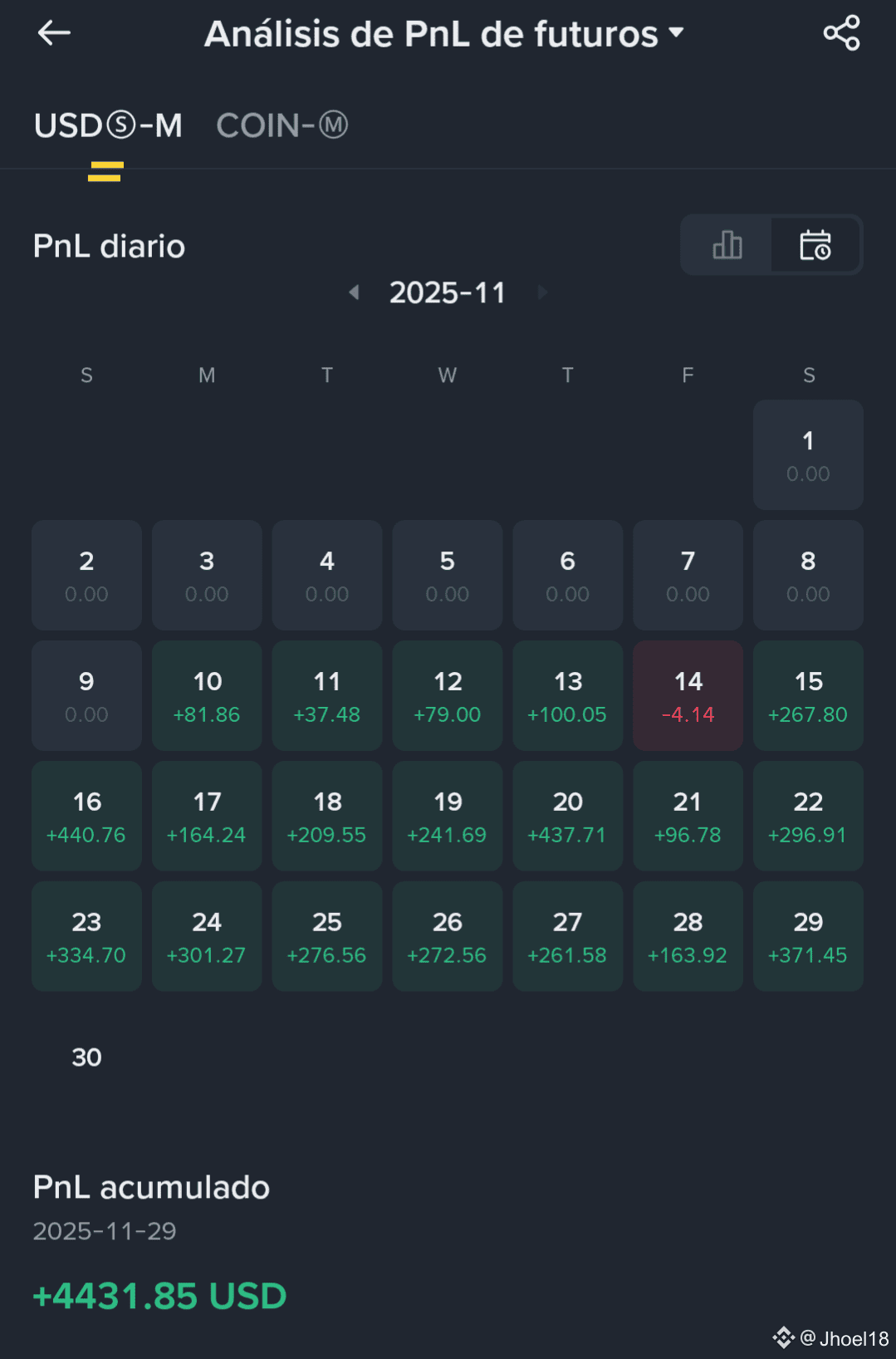Open the 2025-11 month picker
This screenshot has height=1359, width=896.
pyautogui.click(x=448, y=292)
